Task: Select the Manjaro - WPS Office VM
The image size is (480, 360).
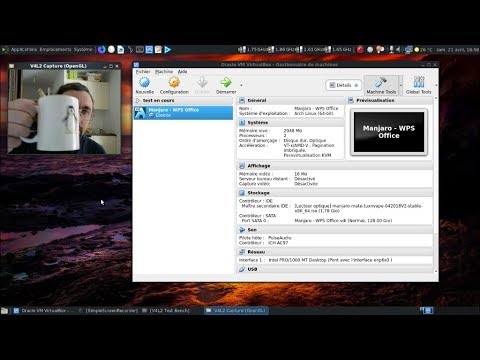Action: coord(183,113)
